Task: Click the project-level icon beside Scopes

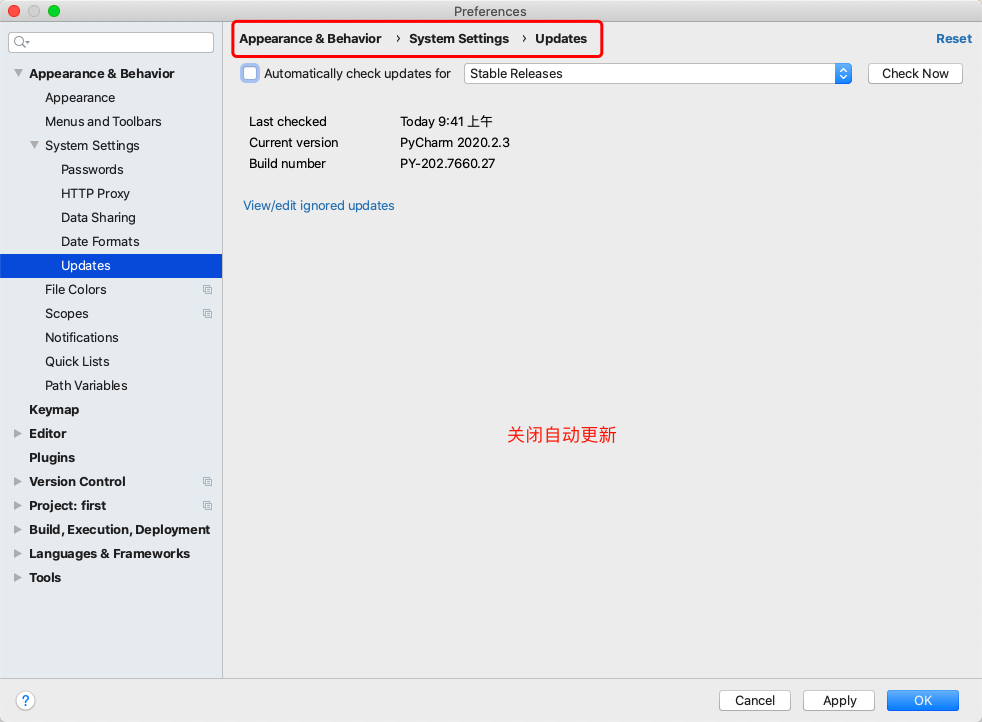Action: 207,314
